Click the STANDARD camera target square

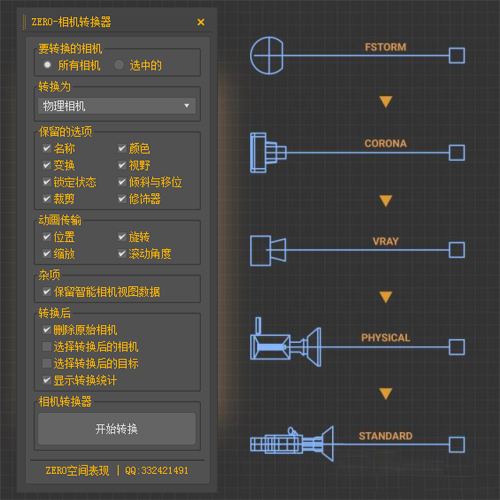(457, 445)
